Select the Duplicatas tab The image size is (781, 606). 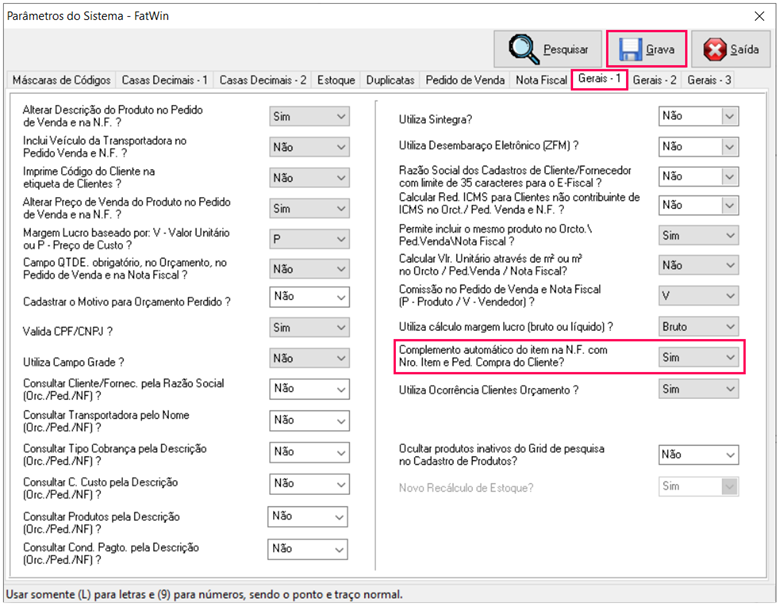[x=390, y=80]
